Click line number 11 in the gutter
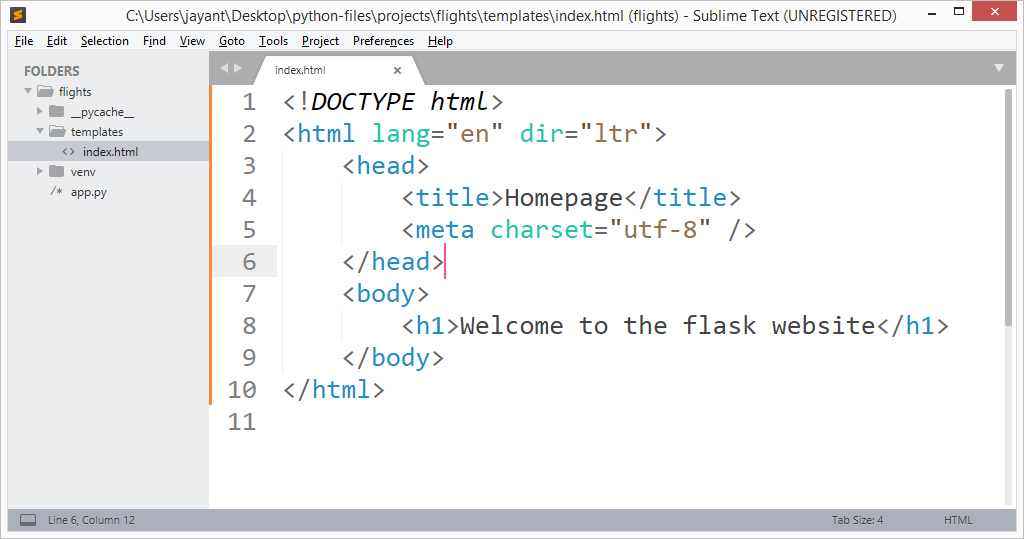The image size is (1024, 539). pyautogui.click(x=242, y=422)
